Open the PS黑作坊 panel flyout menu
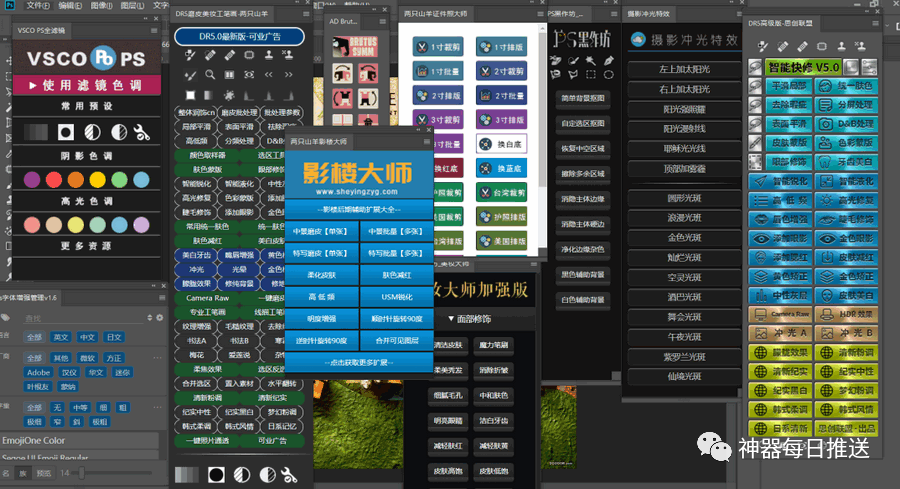 coord(614,13)
